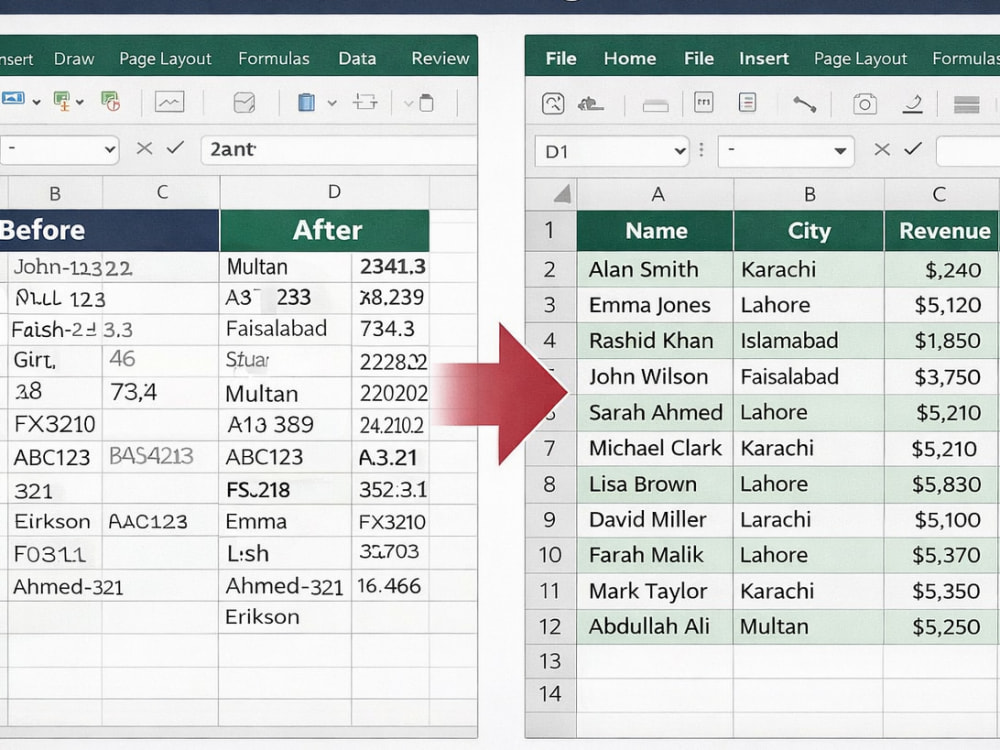Screen dimensions: 1000x750
Task: Click the After header cell
Action: (325, 230)
